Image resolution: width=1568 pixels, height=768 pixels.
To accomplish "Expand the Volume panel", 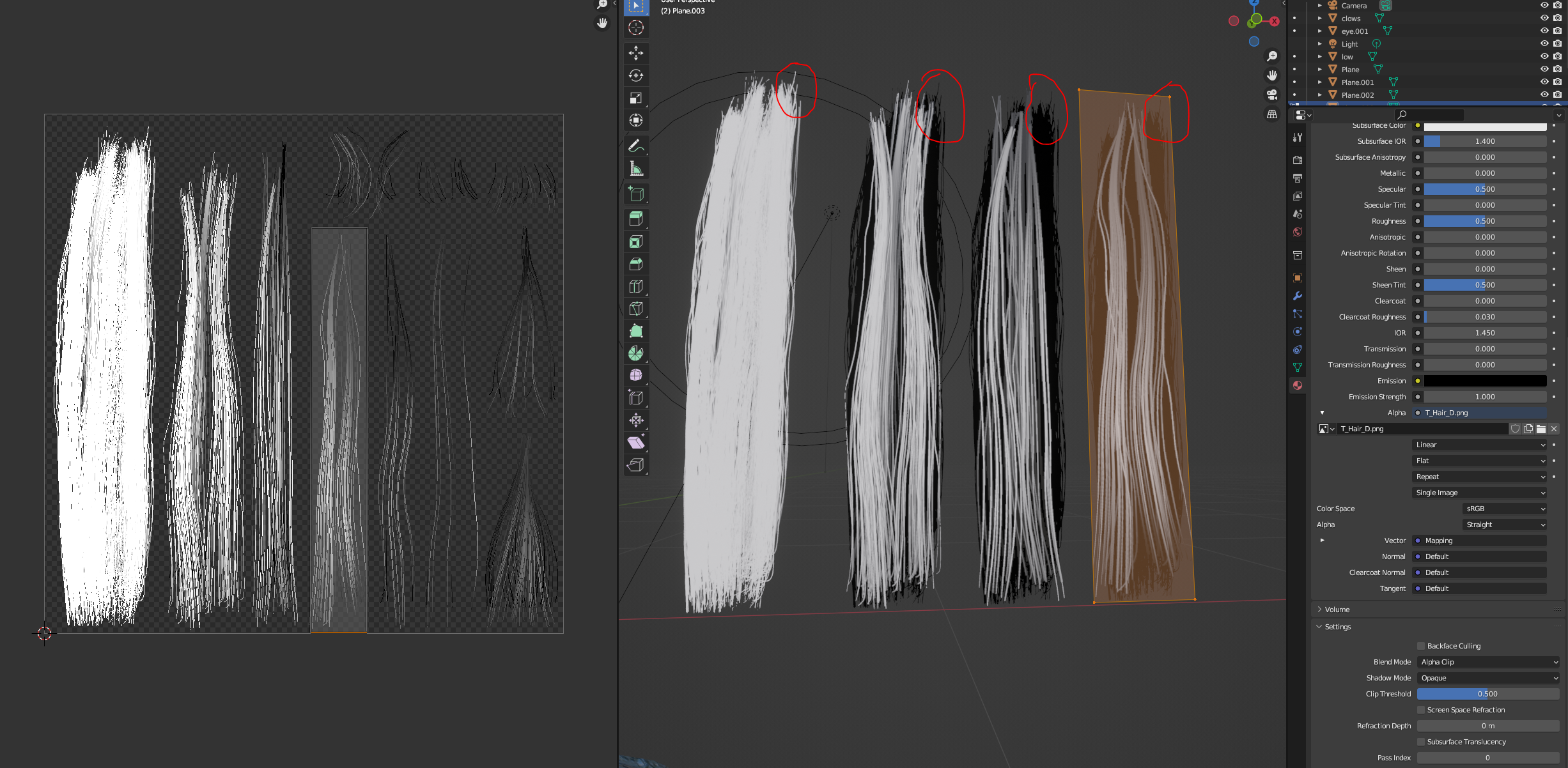I will pyautogui.click(x=1337, y=610).
